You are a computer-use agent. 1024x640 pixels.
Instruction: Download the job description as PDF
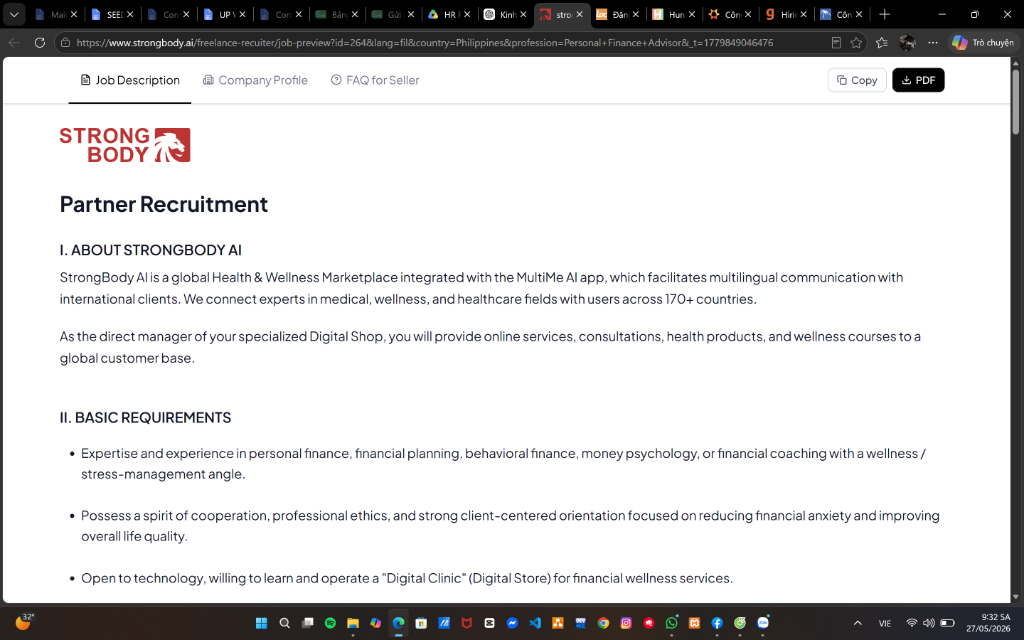918,80
